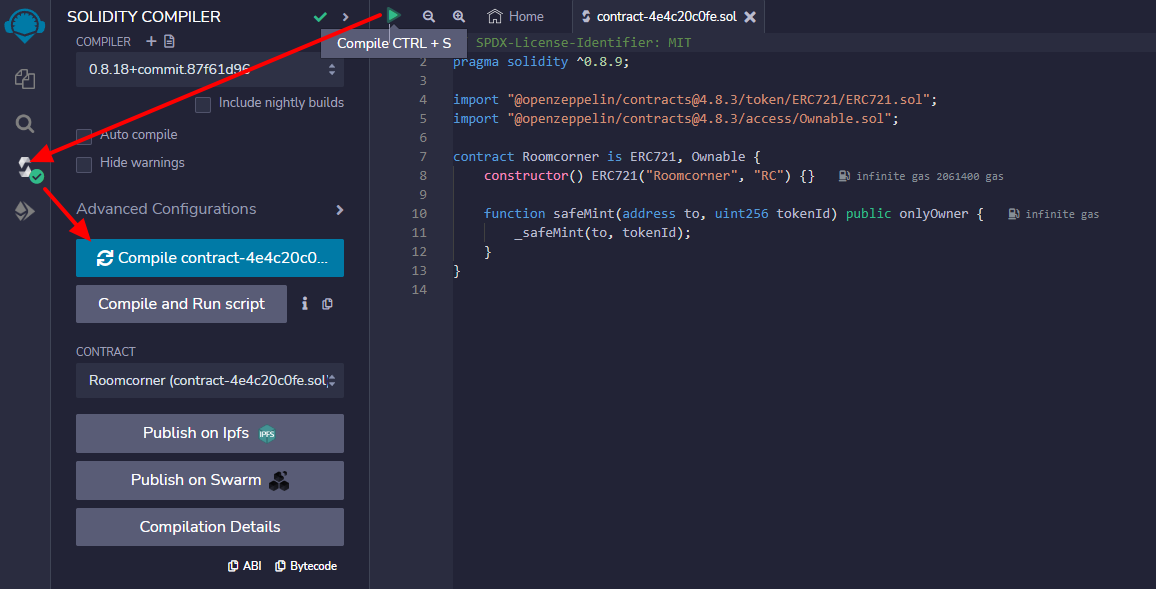Click the _safeMint(to, tokenId); line
Image resolution: width=1156 pixels, height=589 pixels.
[x=603, y=233]
